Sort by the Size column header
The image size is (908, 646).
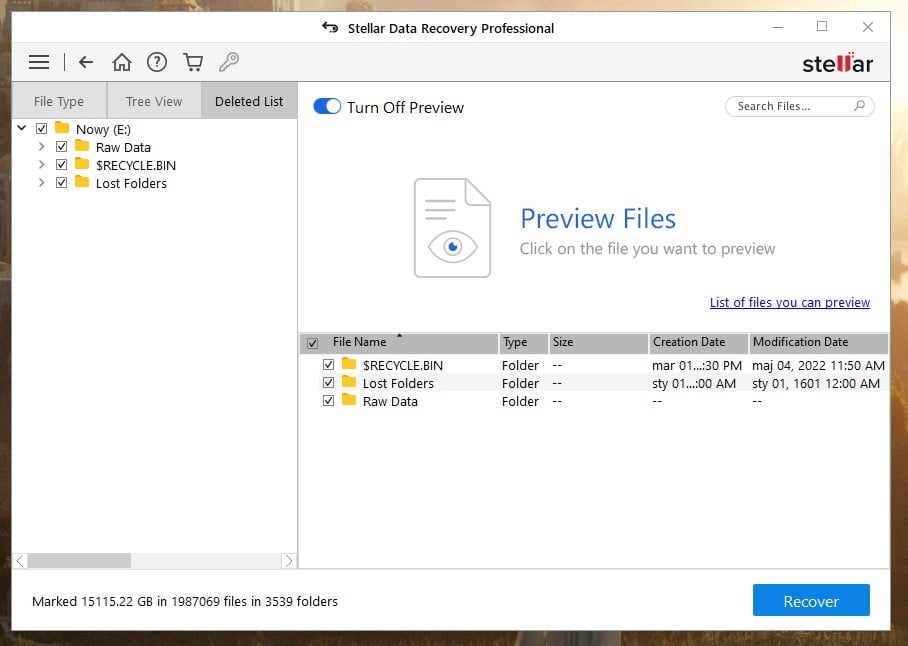(x=598, y=343)
